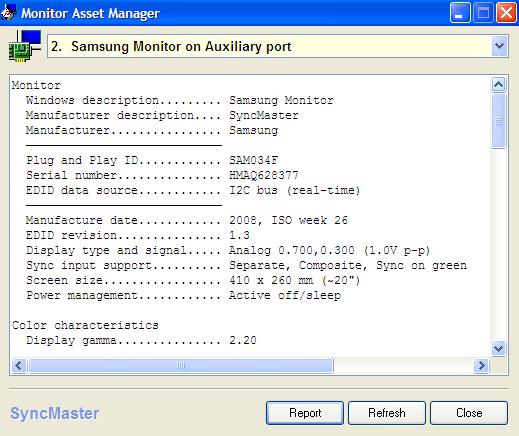Click the SyncMaster label at bottom left
The image size is (519, 436).
55,413
